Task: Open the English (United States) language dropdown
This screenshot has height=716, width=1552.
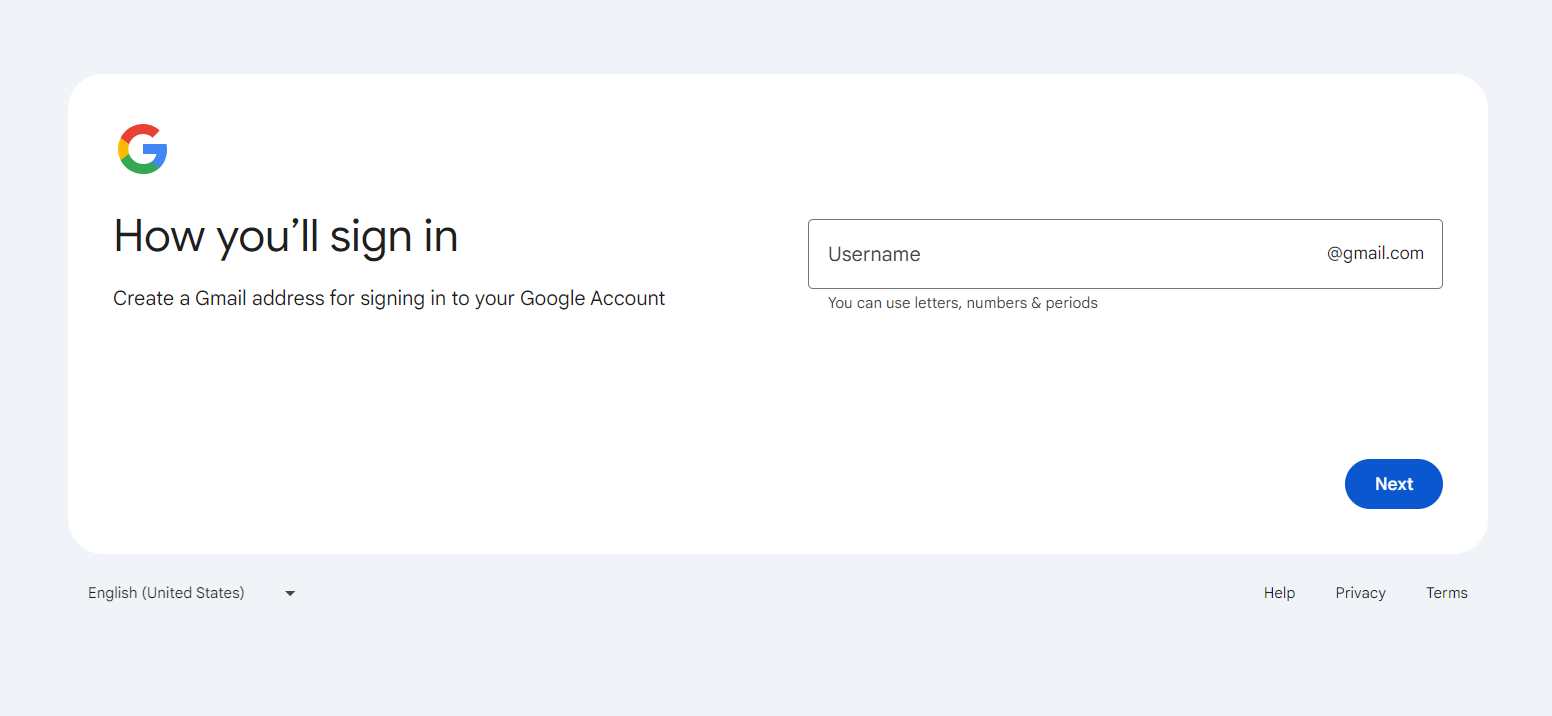Action: click(192, 593)
